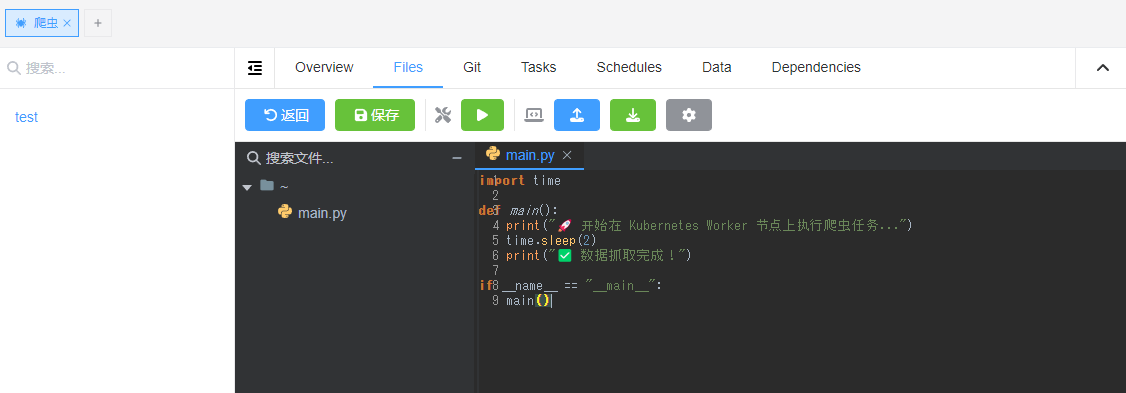Click the 'time.sleep(2)' code line

coord(551,240)
